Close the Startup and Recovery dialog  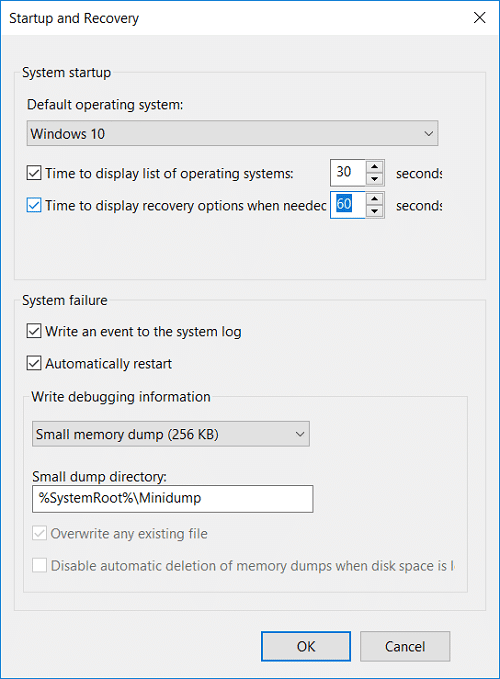[x=479, y=18]
